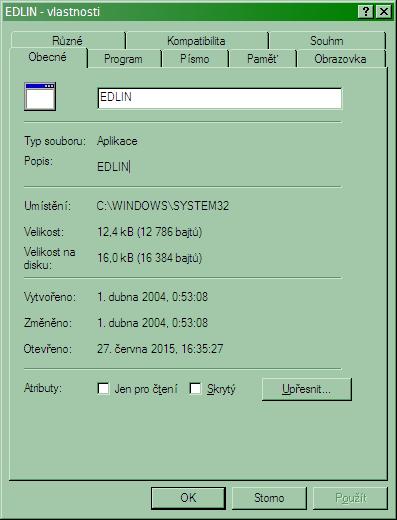Screen dimensions: 397x520
Task: Click the size 12,4 kB (12 786 bajtů)
Action: pos(150,232)
